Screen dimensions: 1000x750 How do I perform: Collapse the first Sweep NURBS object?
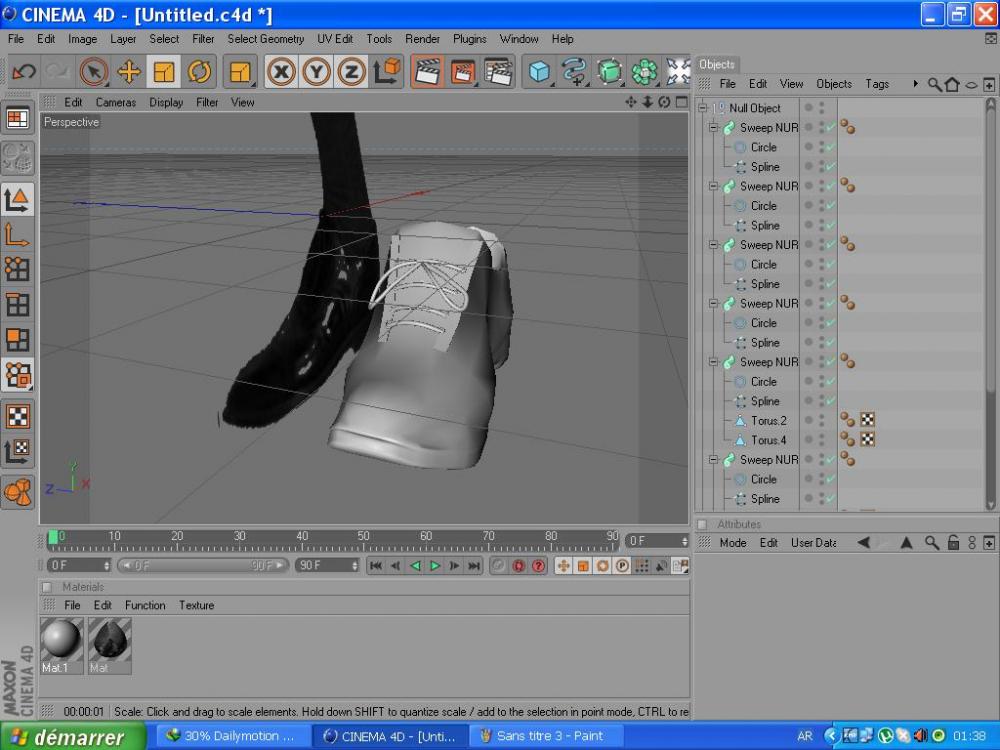[x=714, y=128]
